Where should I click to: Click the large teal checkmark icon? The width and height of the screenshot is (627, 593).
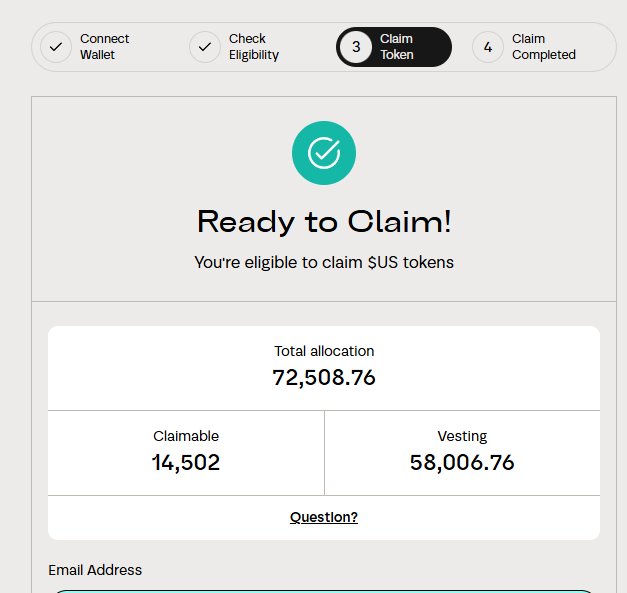[323, 153]
